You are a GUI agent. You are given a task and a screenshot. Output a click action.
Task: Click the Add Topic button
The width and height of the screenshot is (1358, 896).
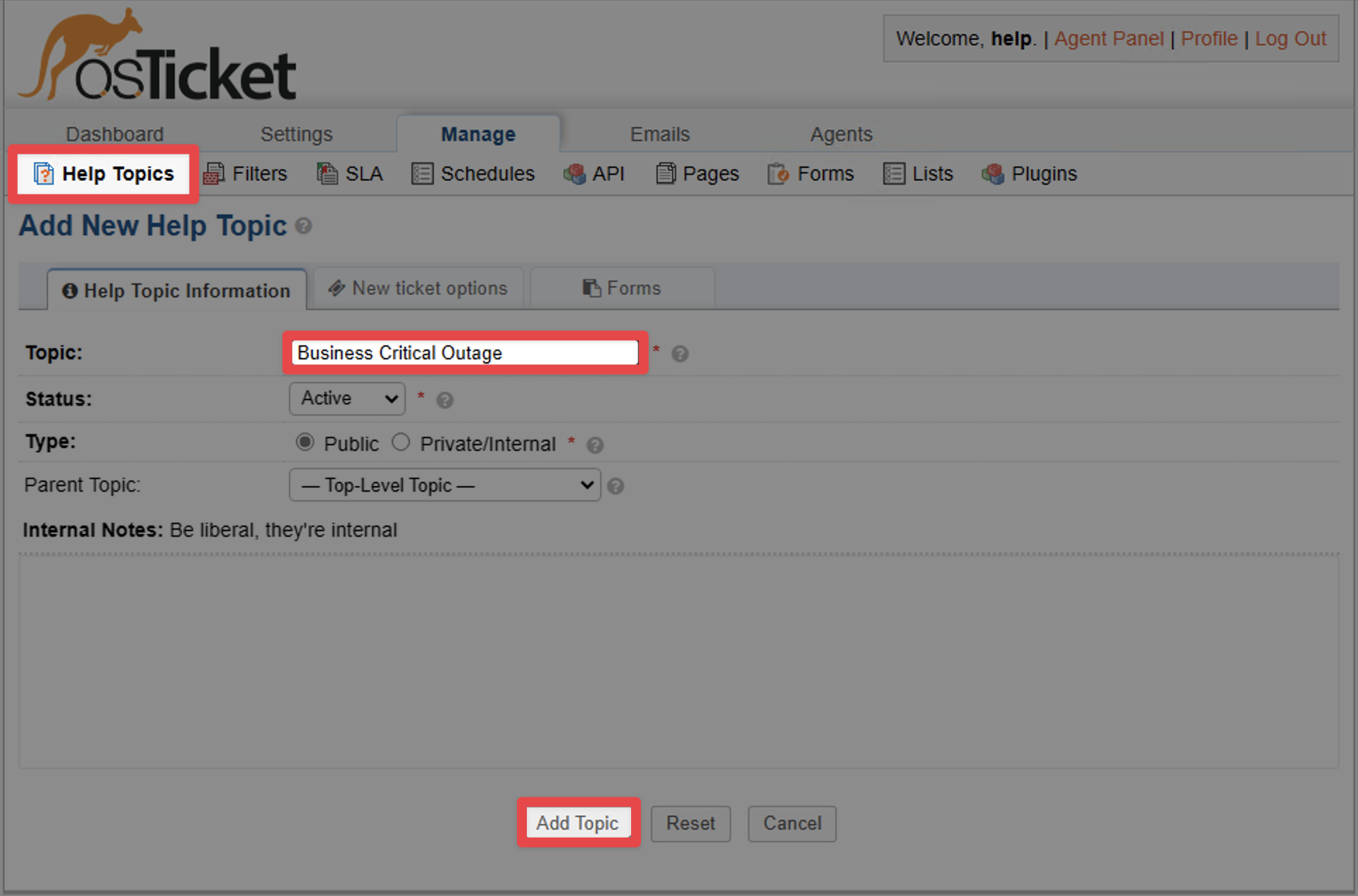(578, 823)
